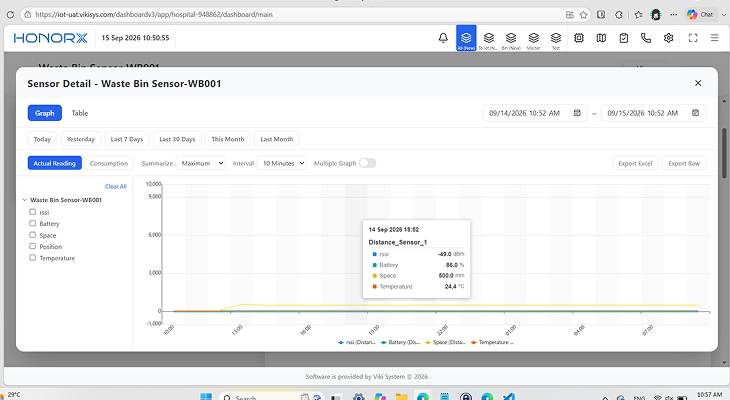Choose the This Month range
Screen dimensions: 730x400
click(x=228, y=139)
